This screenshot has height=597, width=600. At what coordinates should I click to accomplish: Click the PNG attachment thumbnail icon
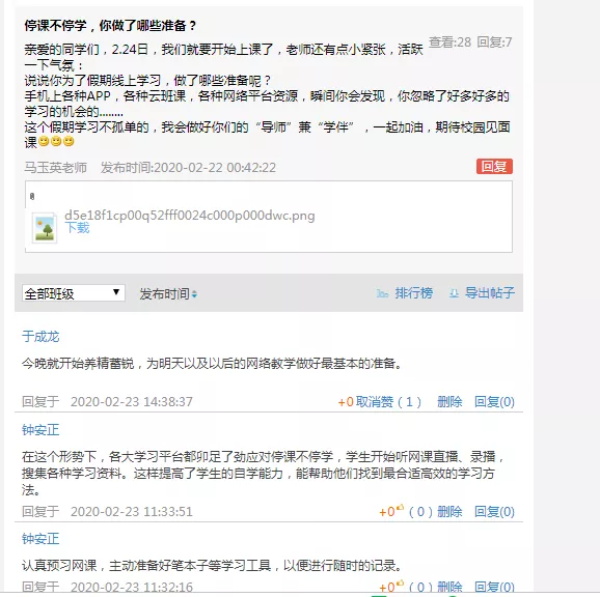(x=44, y=228)
